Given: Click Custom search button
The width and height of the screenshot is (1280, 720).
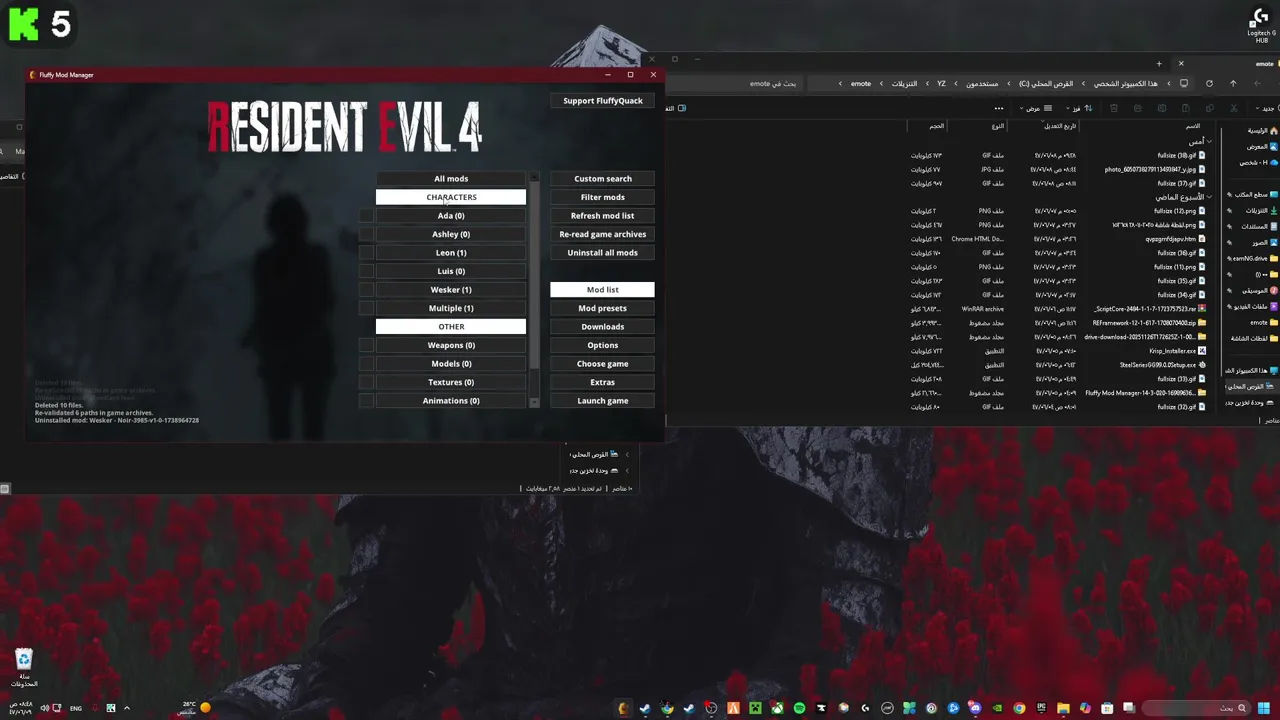Looking at the screenshot, I should (602, 179).
